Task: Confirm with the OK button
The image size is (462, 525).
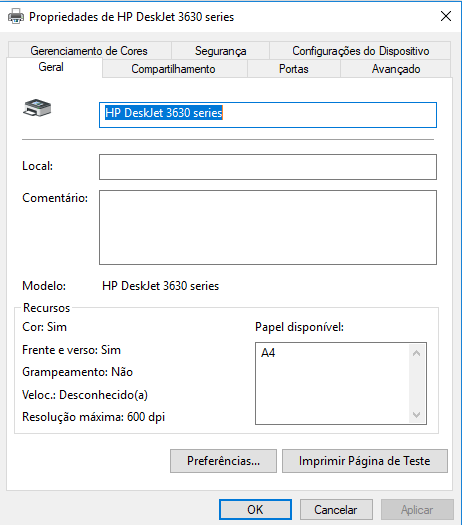Action: [255, 510]
